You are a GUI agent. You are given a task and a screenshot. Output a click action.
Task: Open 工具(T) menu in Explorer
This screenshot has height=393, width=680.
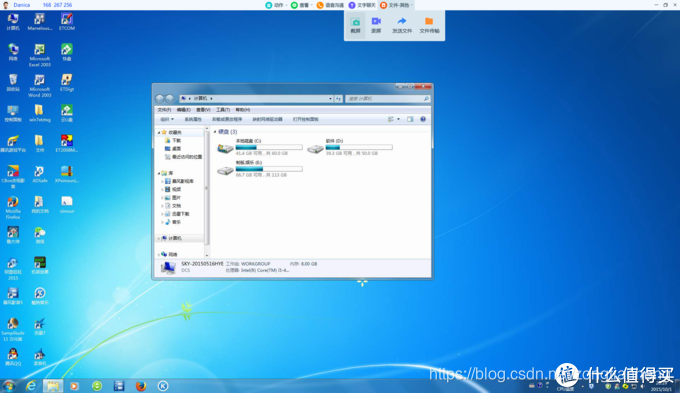(x=223, y=110)
